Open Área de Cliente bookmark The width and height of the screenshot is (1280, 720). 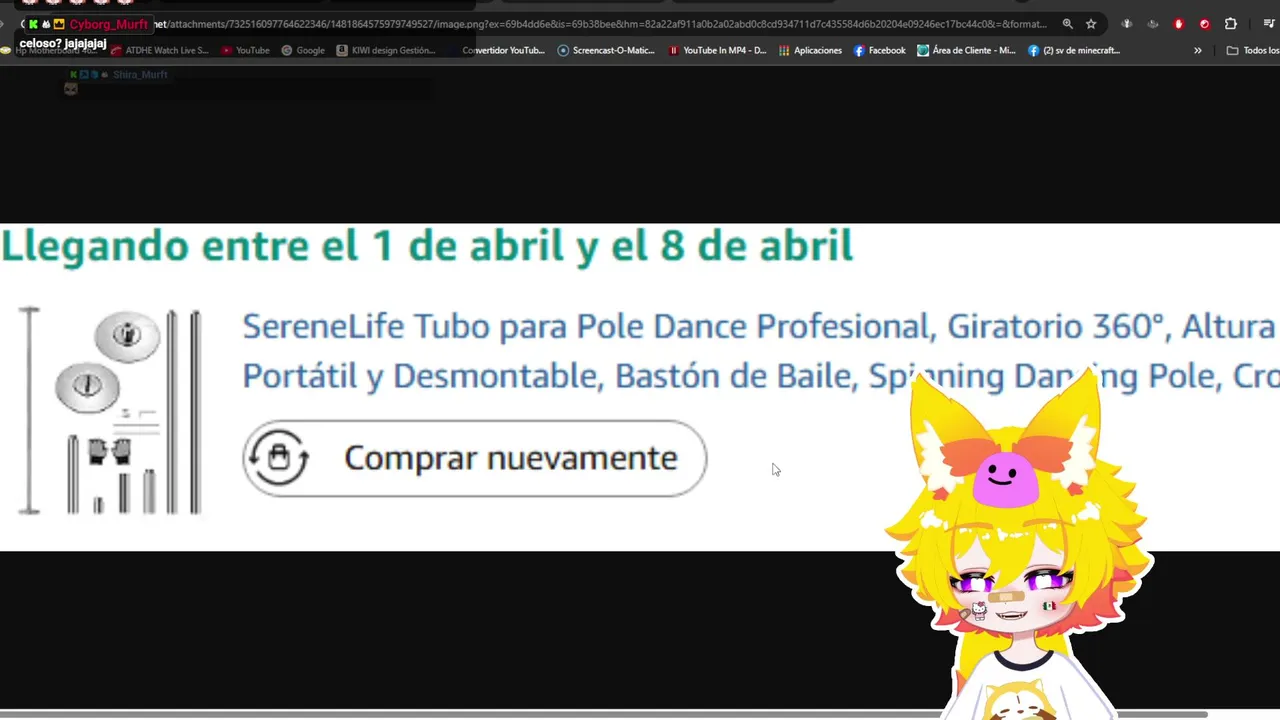coord(966,50)
